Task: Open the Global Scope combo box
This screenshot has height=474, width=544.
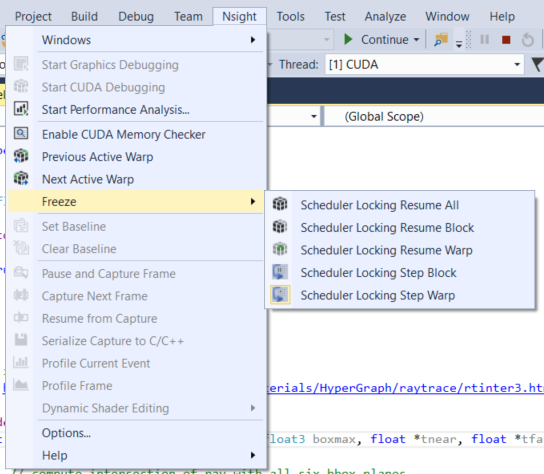Action: click(434, 117)
